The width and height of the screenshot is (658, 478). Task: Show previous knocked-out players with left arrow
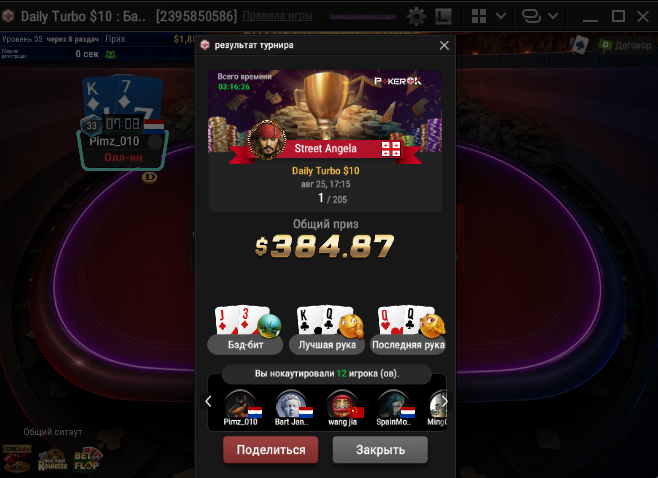pos(209,402)
